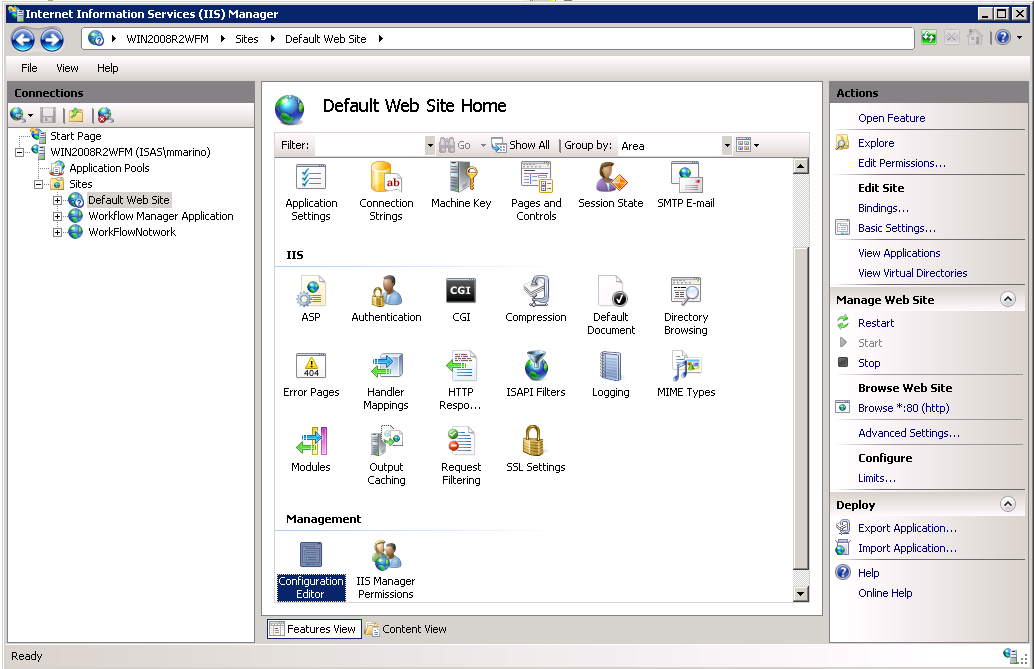Image resolution: width=1034 pixels, height=669 pixels.
Task: Expand the Default Web Site node
Action: coord(57,200)
